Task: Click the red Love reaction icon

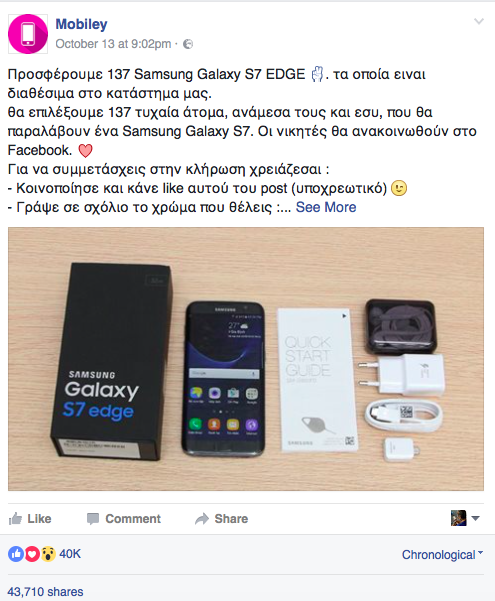Action: (32, 554)
